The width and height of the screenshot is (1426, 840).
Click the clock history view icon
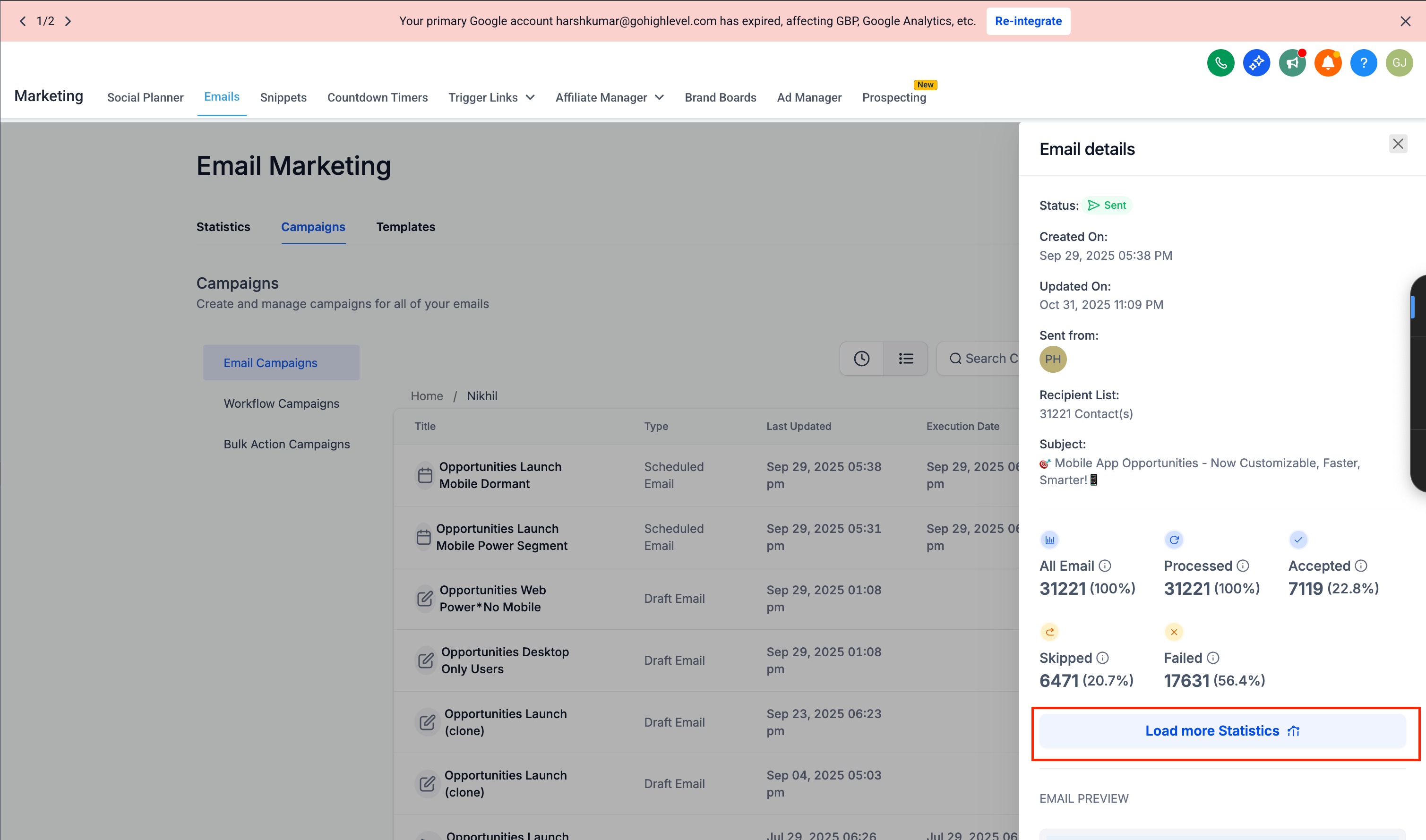(x=861, y=358)
